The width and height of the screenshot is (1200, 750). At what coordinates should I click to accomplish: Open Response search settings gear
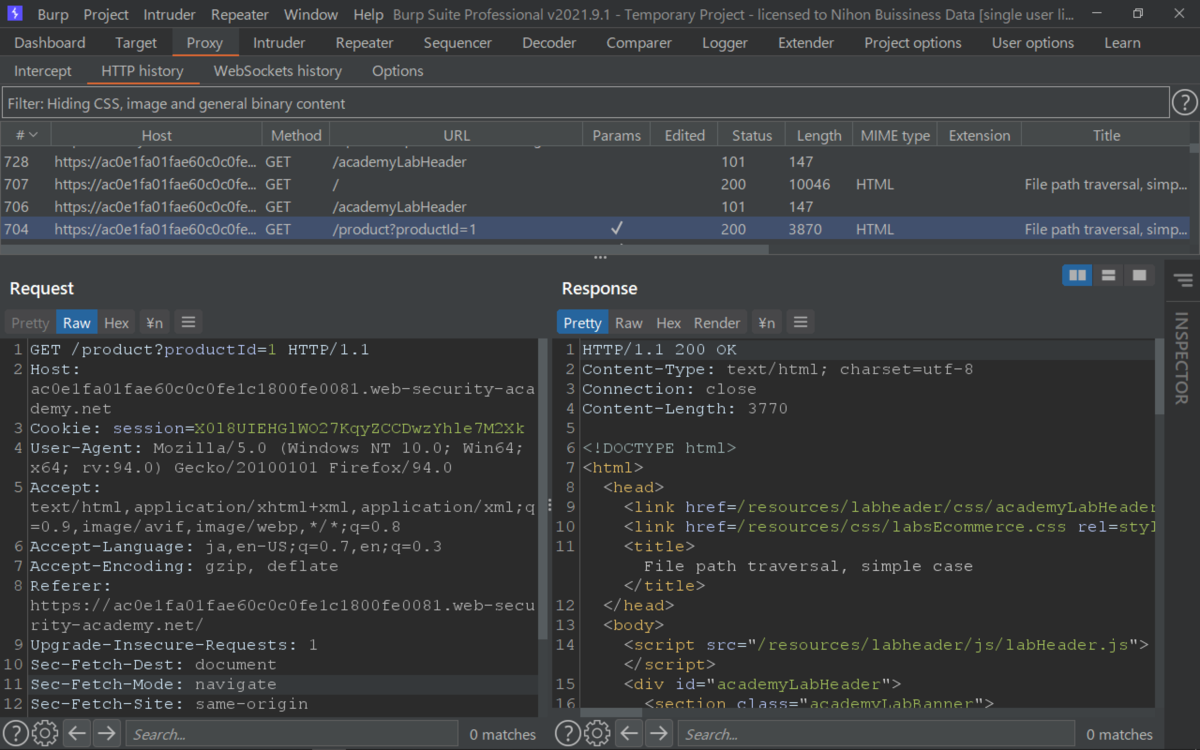click(x=597, y=733)
